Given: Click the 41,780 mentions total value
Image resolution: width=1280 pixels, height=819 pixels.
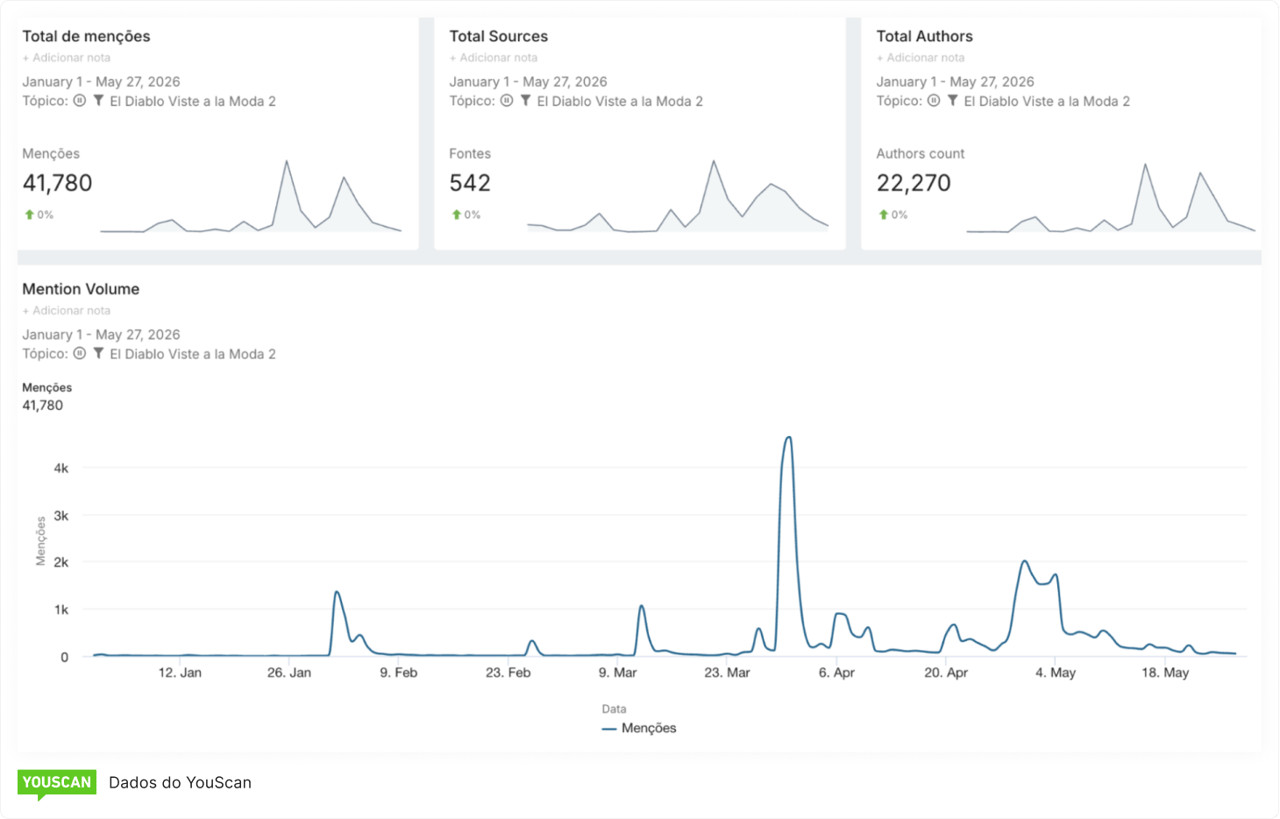Looking at the screenshot, I should [x=57, y=183].
